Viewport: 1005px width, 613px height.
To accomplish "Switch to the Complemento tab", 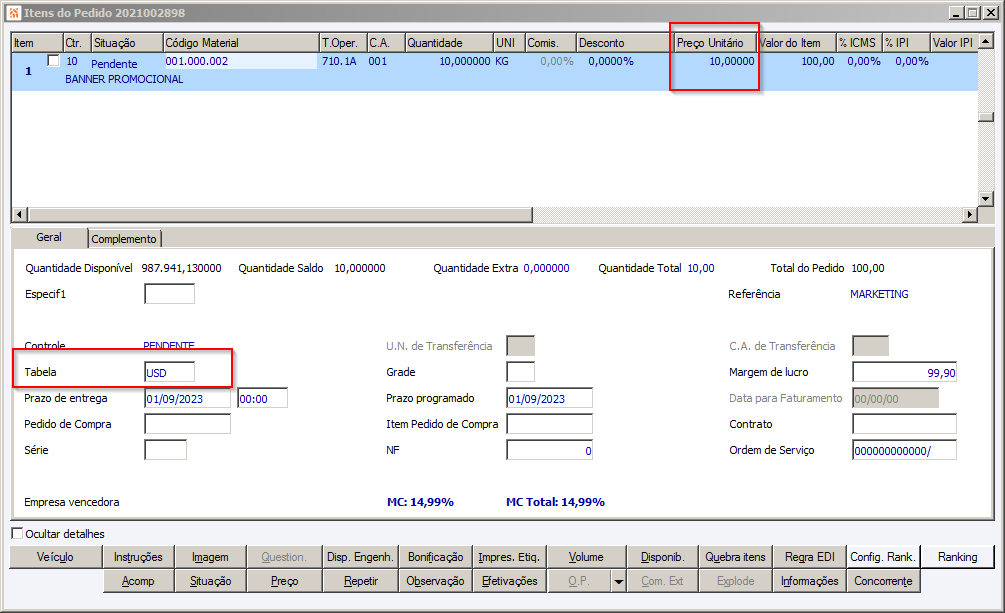I will (124, 239).
